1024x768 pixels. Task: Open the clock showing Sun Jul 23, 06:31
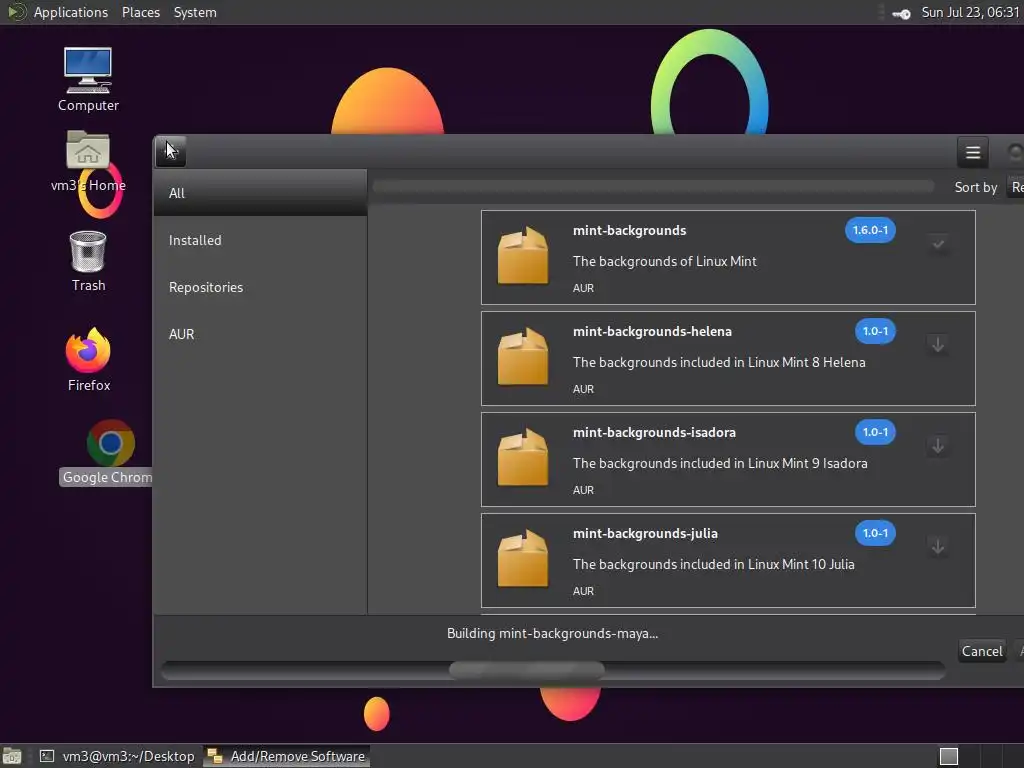(x=970, y=12)
